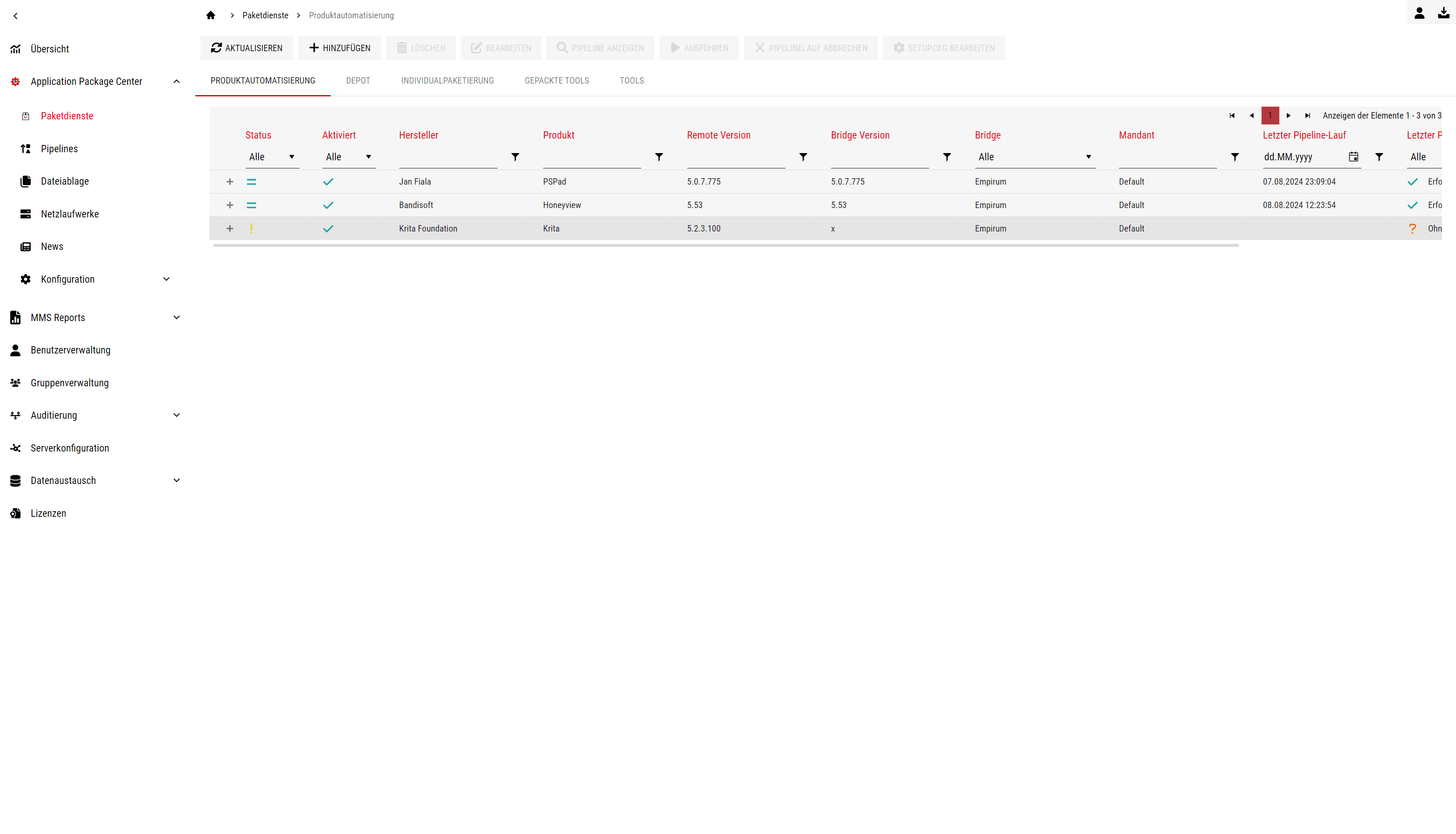Open Übersicht in sidebar

pyautogui.click(x=50, y=49)
